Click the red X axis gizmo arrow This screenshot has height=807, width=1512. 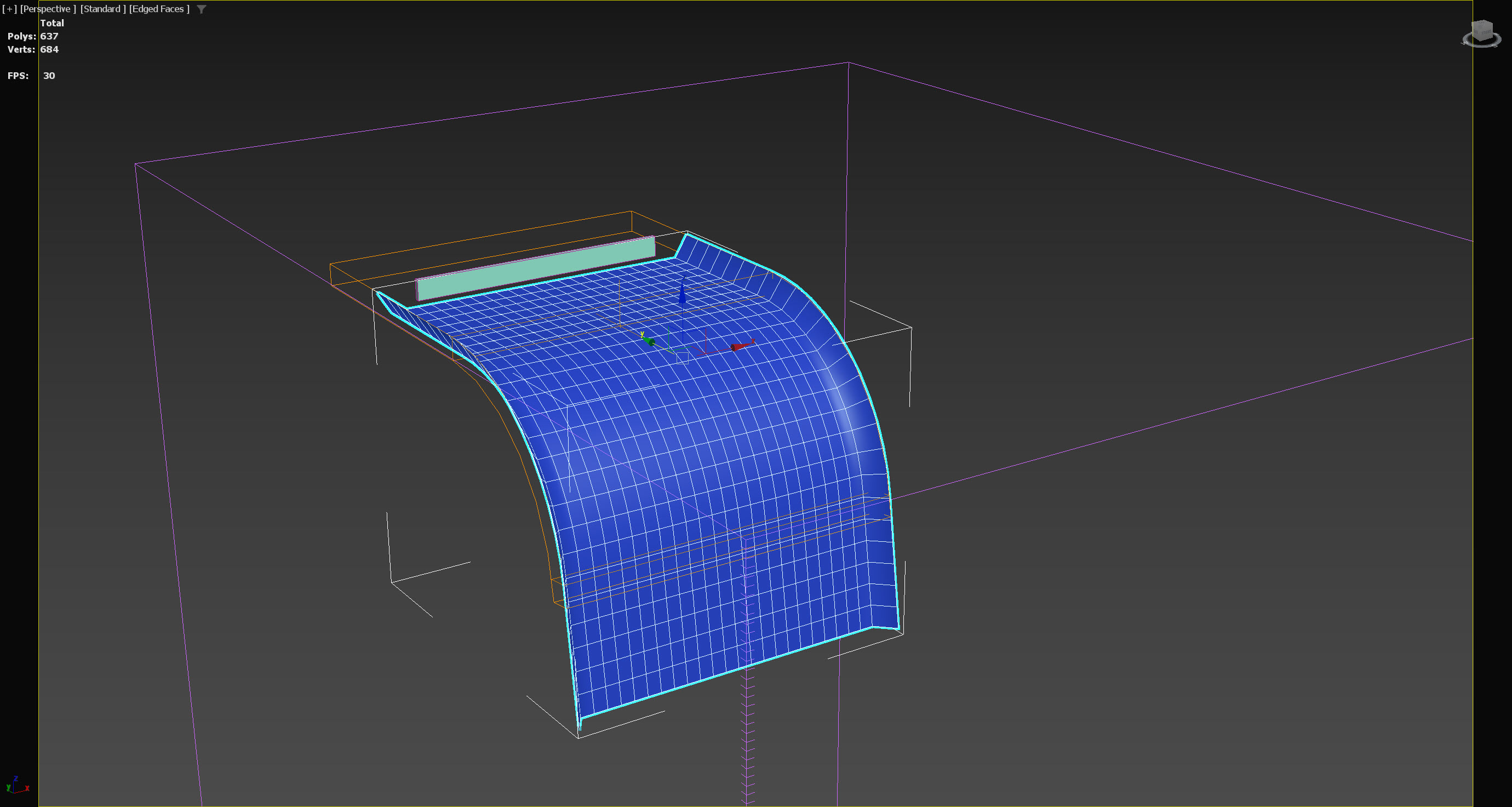pyautogui.click(x=741, y=346)
